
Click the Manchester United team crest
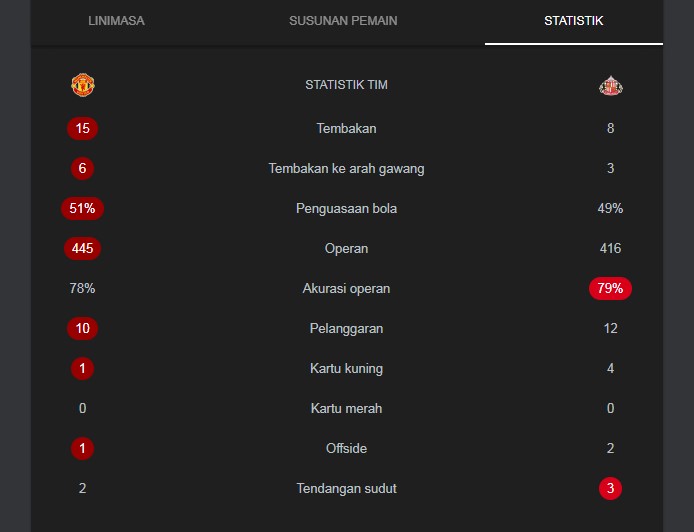click(82, 85)
